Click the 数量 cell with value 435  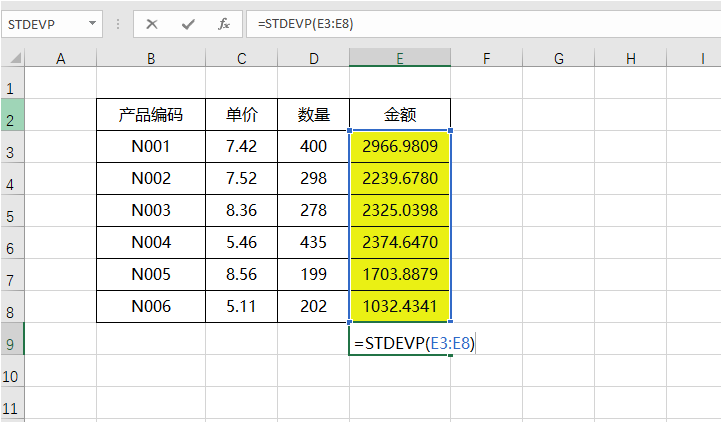click(x=313, y=243)
